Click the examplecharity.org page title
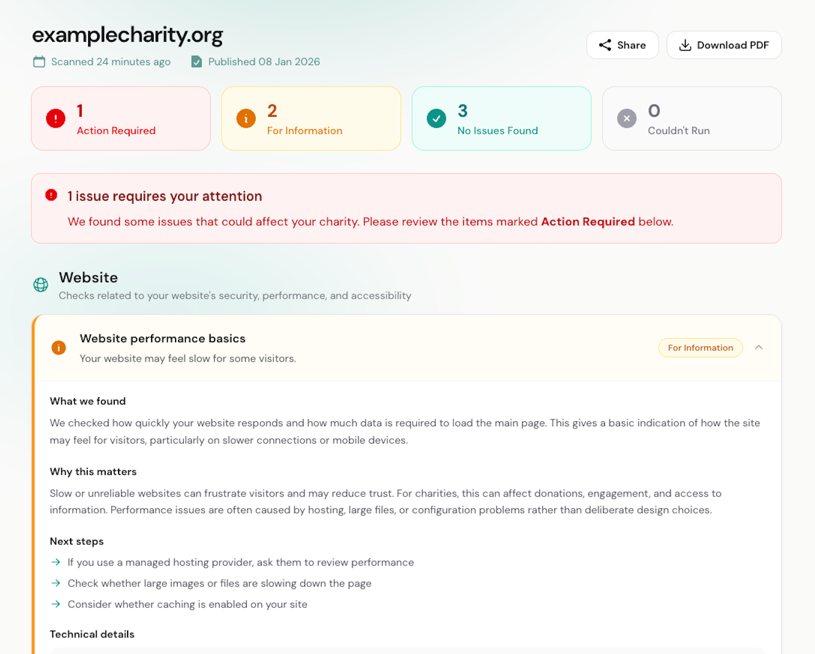 pos(127,35)
